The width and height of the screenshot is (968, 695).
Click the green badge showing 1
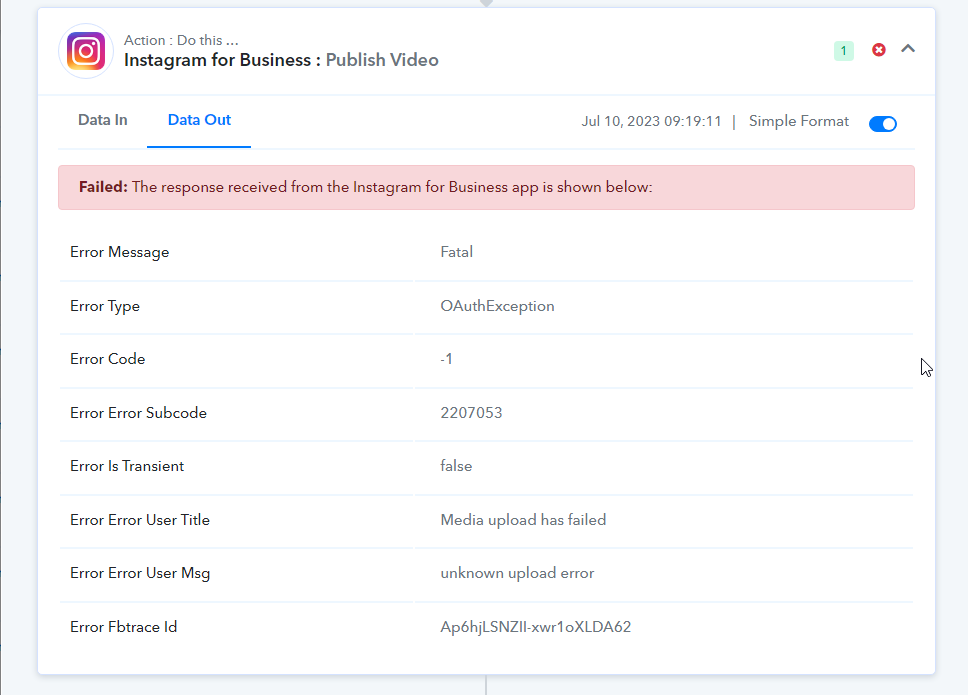[843, 51]
